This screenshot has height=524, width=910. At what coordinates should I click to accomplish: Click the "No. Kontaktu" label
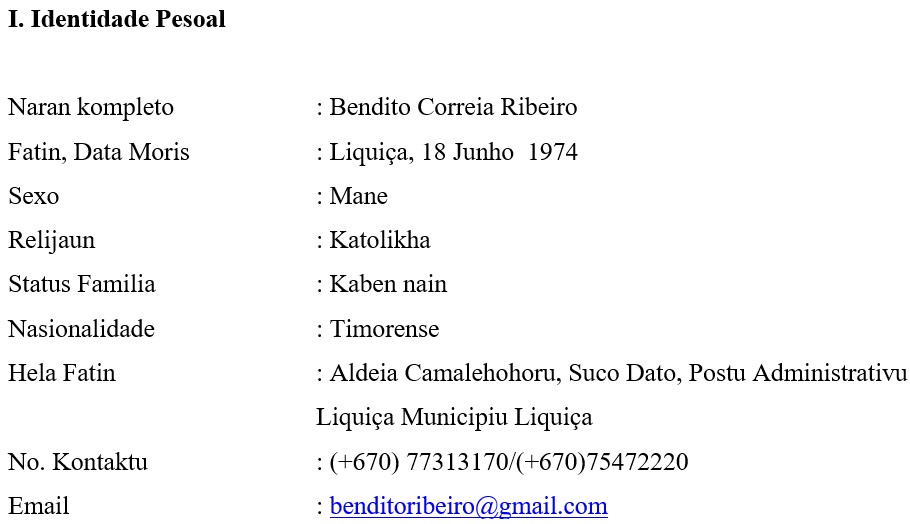78,463
